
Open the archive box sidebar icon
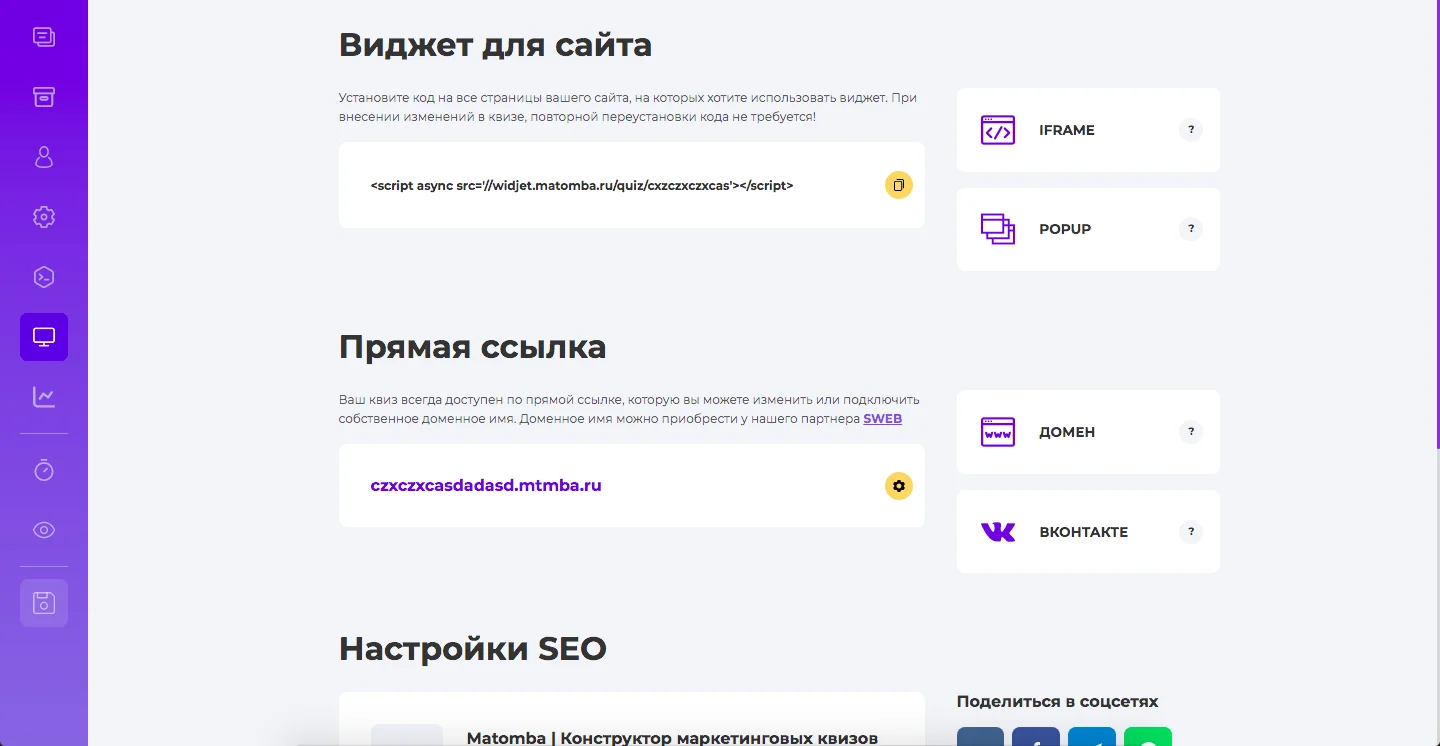pyautogui.click(x=44, y=97)
